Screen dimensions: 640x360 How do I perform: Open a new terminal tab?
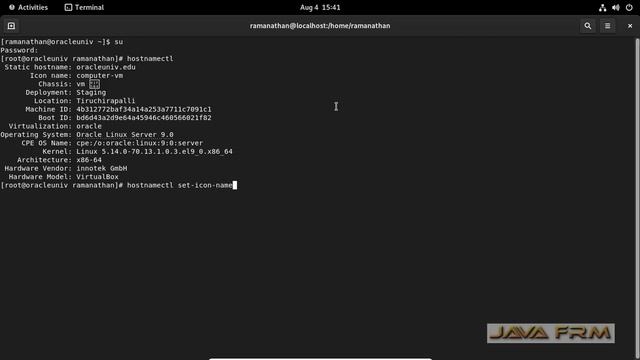coord(11,26)
